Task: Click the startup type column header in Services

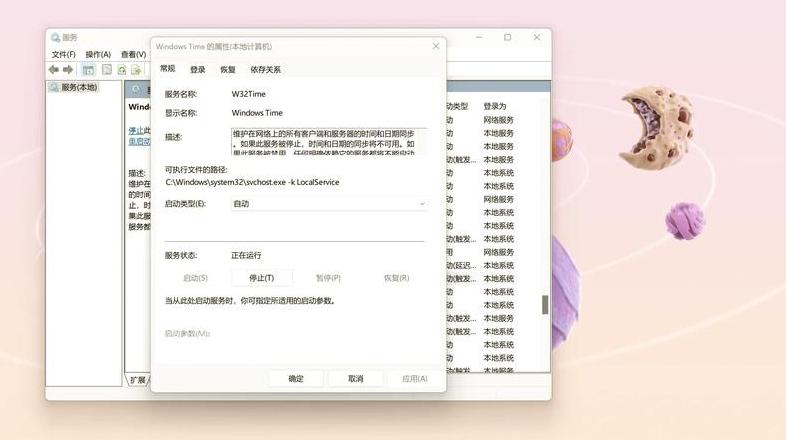Action: 457,106
